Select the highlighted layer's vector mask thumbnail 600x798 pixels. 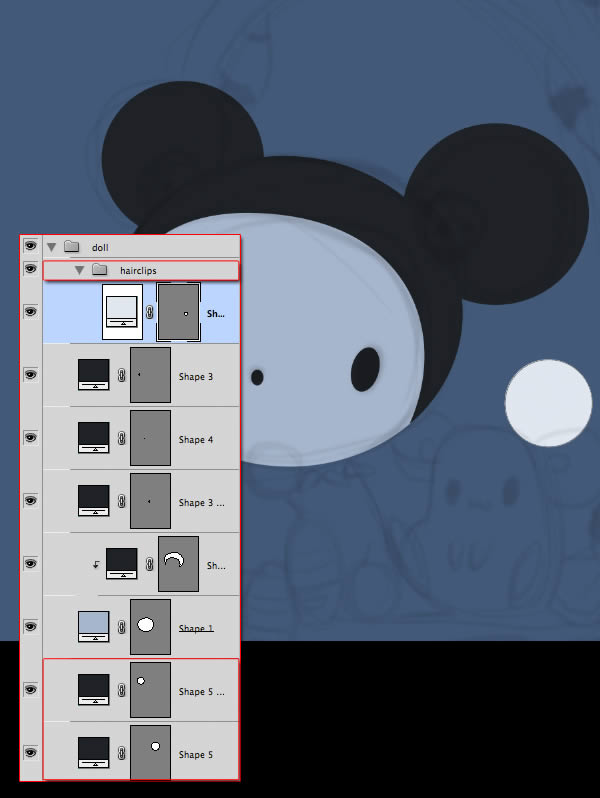(x=179, y=312)
